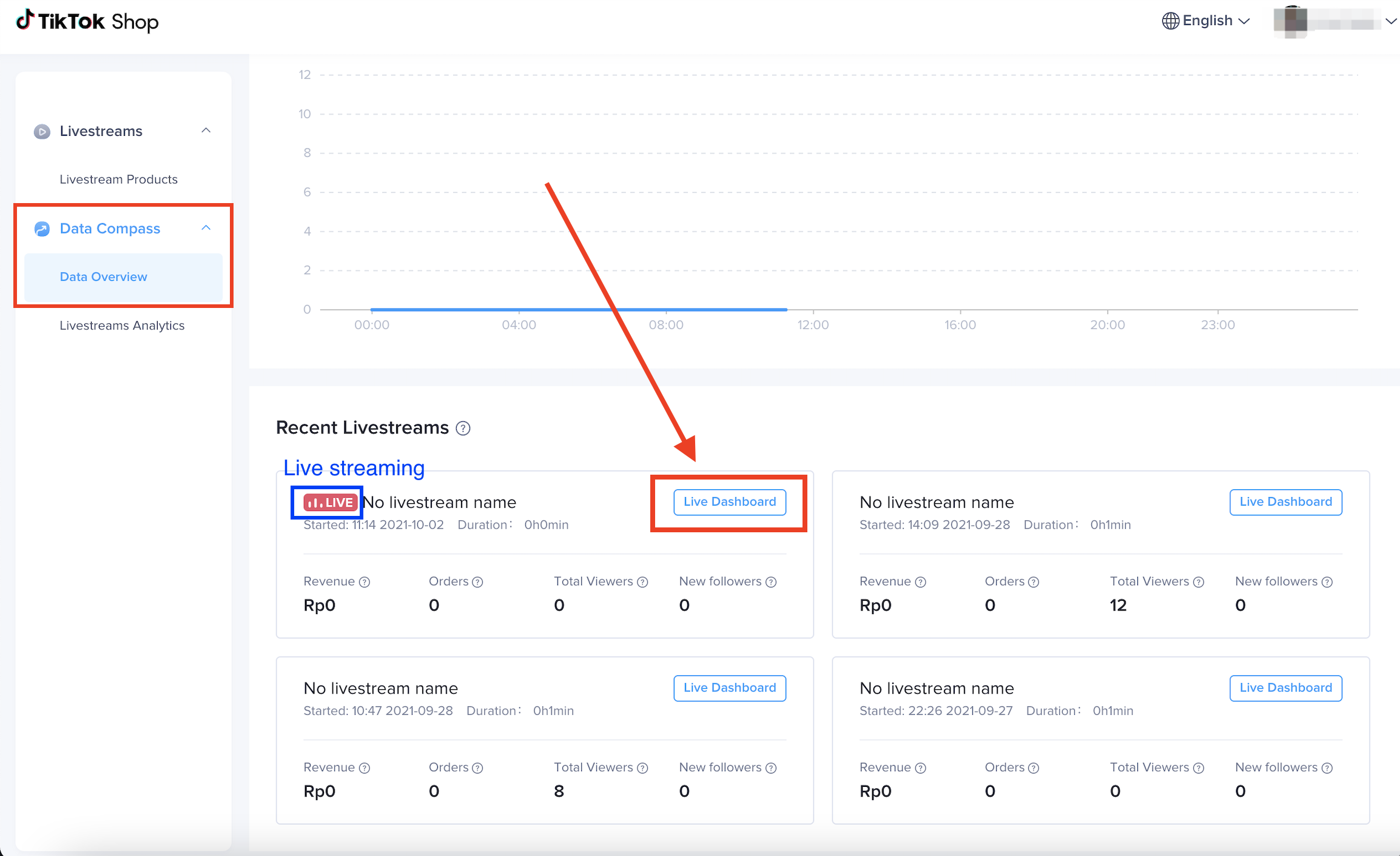
Task: Click Orders help icon in 10:47 card
Action: click(x=477, y=768)
